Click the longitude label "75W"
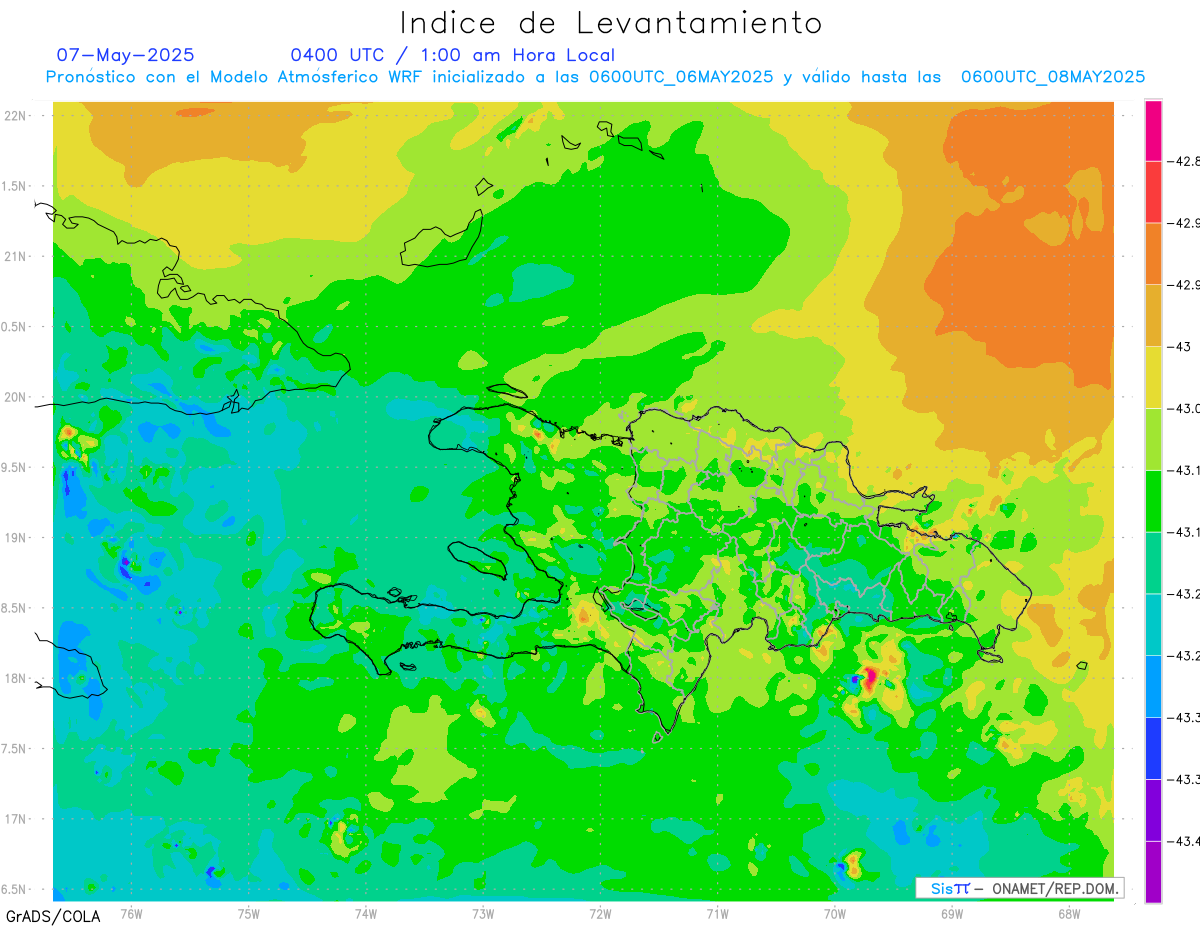 click(x=249, y=913)
